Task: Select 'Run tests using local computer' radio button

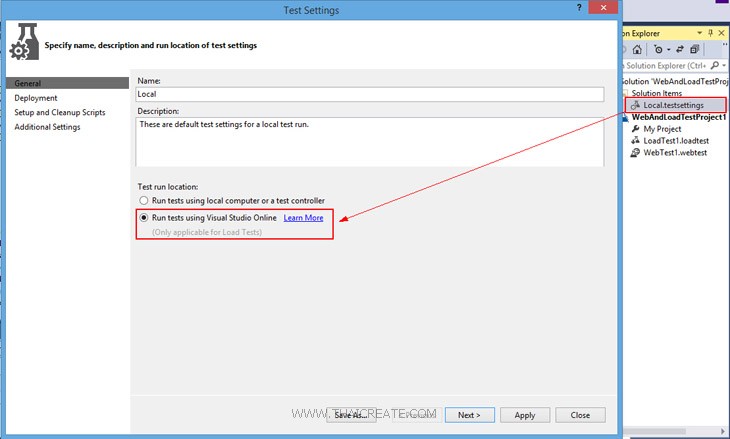Action: click(x=144, y=201)
